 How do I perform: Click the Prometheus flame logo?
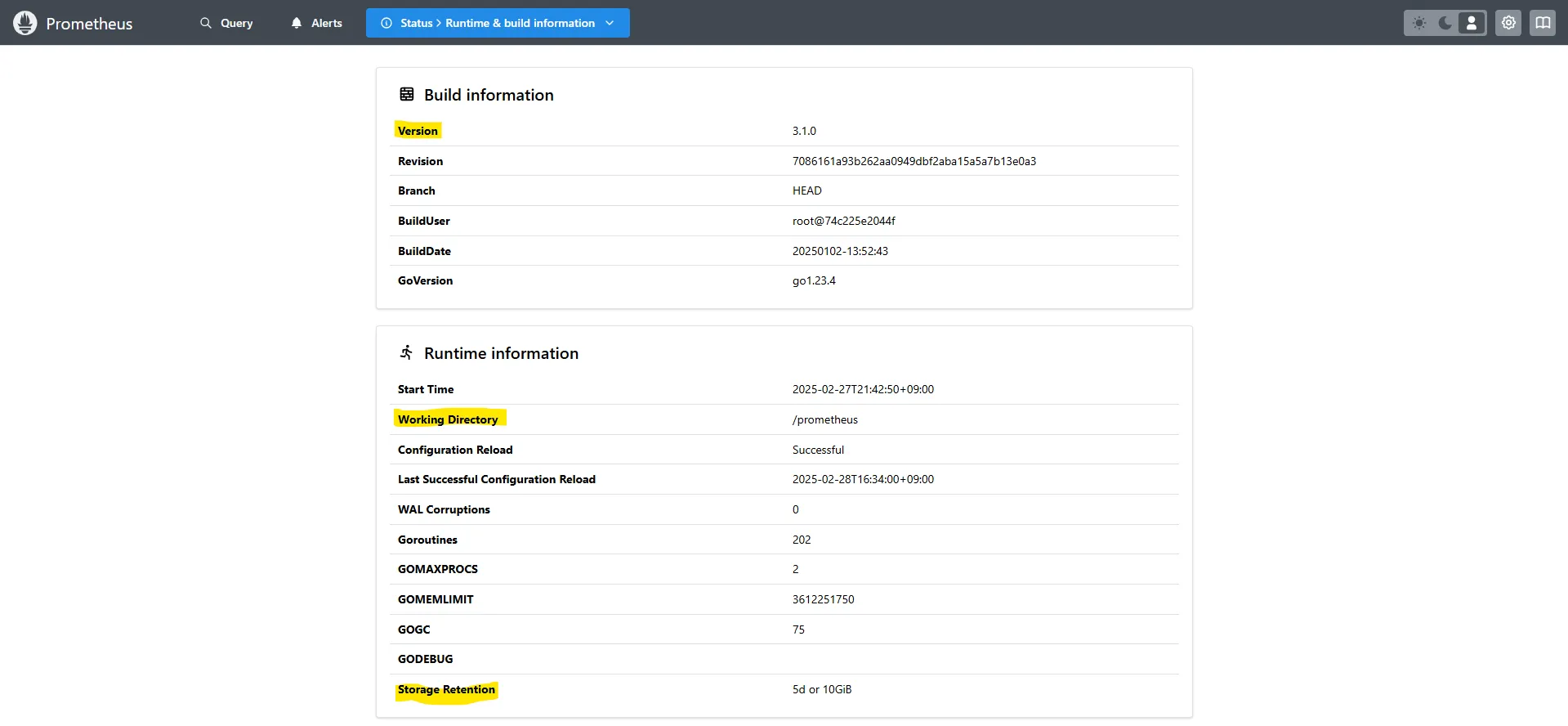tap(25, 23)
